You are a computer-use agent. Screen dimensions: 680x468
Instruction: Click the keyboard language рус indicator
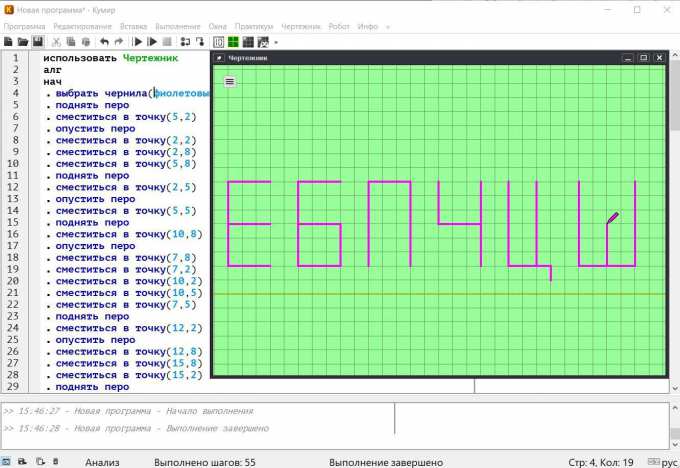tap(669, 462)
